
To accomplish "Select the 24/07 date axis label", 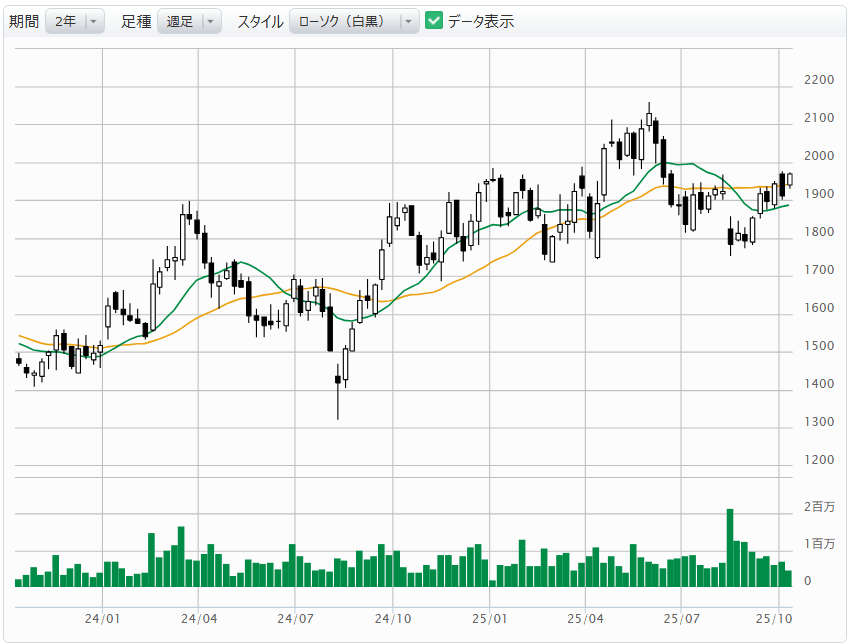I will click(295, 618).
